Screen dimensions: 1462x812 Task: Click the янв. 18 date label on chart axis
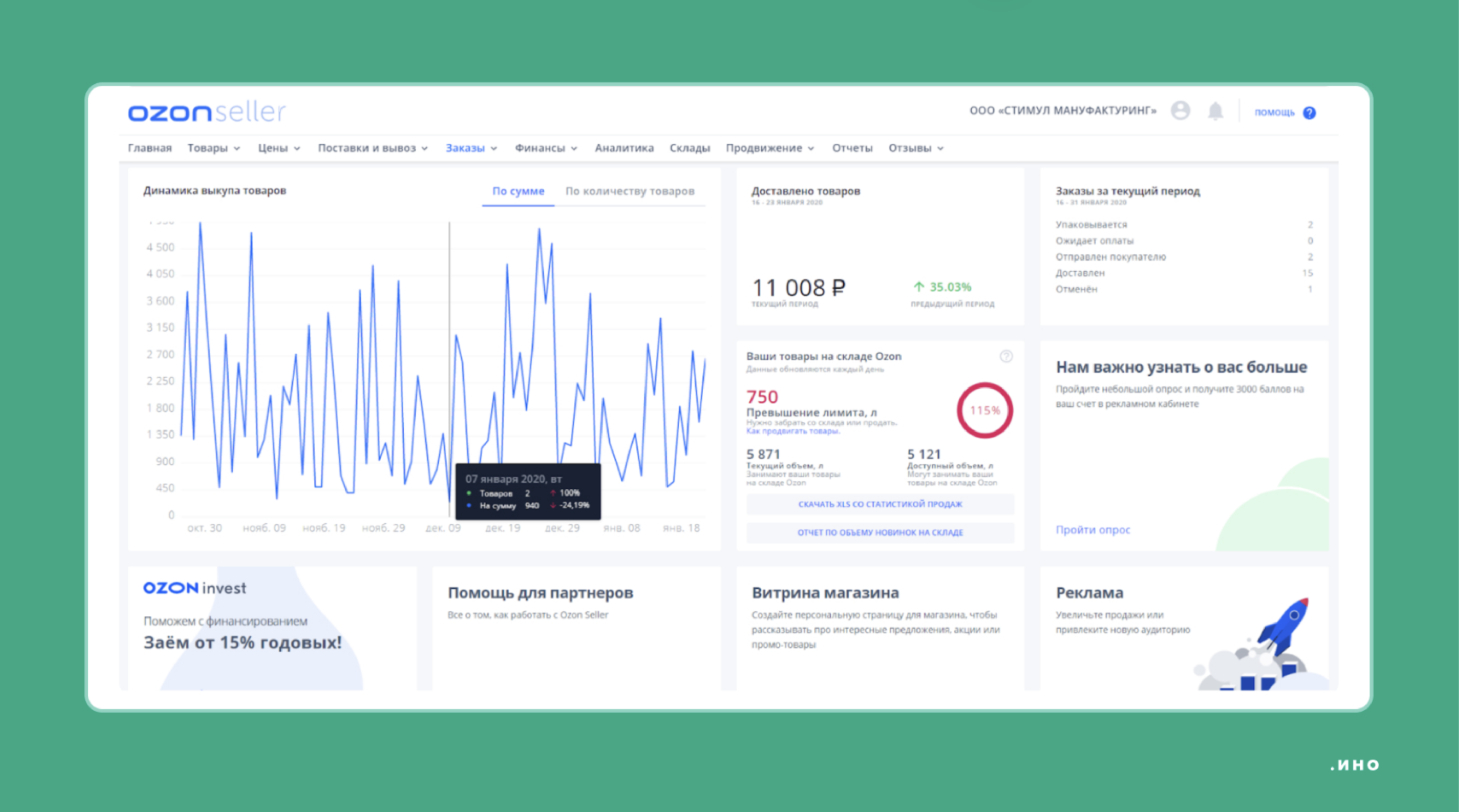[x=680, y=527]
